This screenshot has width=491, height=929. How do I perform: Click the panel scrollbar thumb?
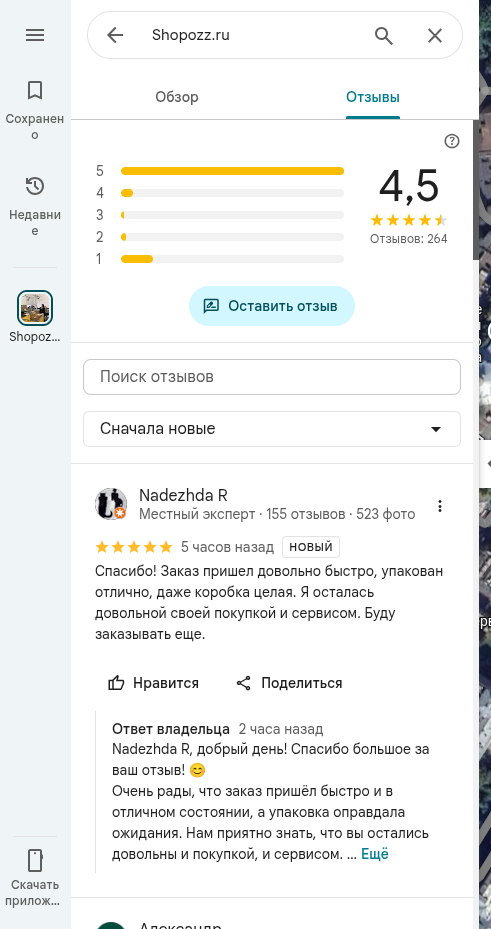(x=476, y=190)
